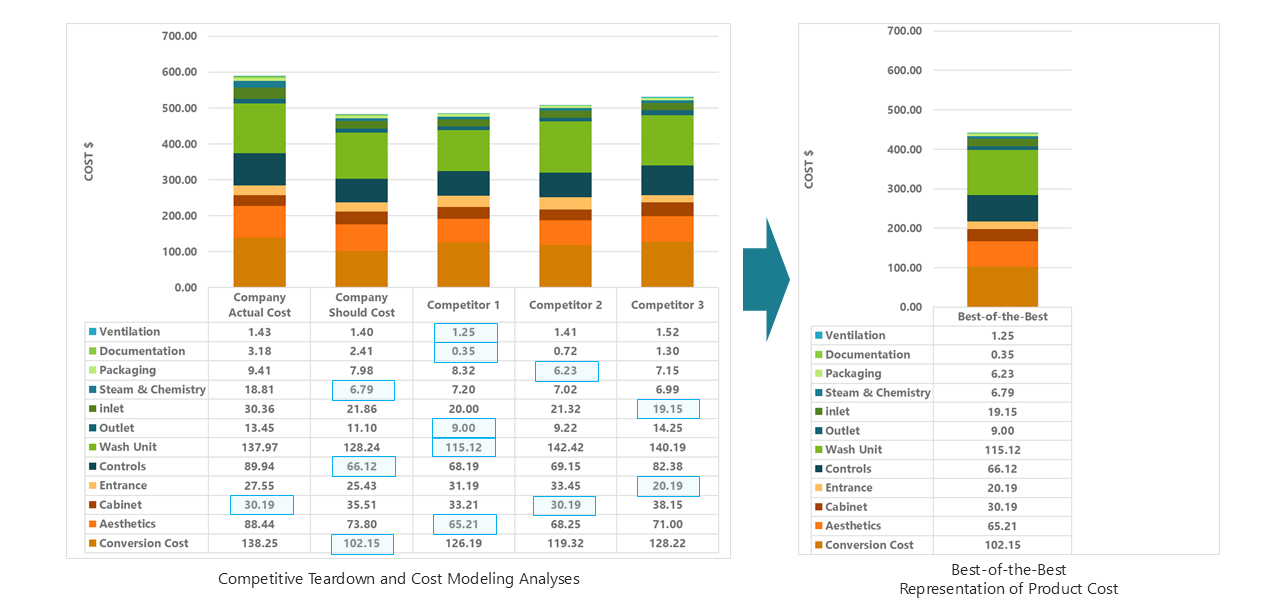Select the highlighted 115.12 Wash Unit cell under Competitor 1
1280x609 pixels.
(x=464, y=447)
